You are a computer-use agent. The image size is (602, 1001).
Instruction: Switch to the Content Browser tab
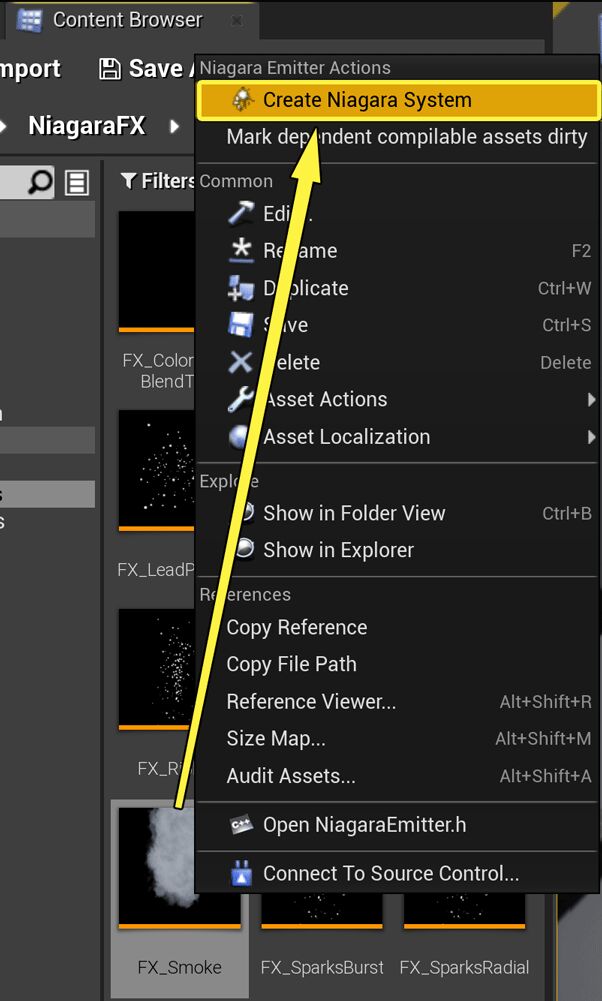point(126,20)
